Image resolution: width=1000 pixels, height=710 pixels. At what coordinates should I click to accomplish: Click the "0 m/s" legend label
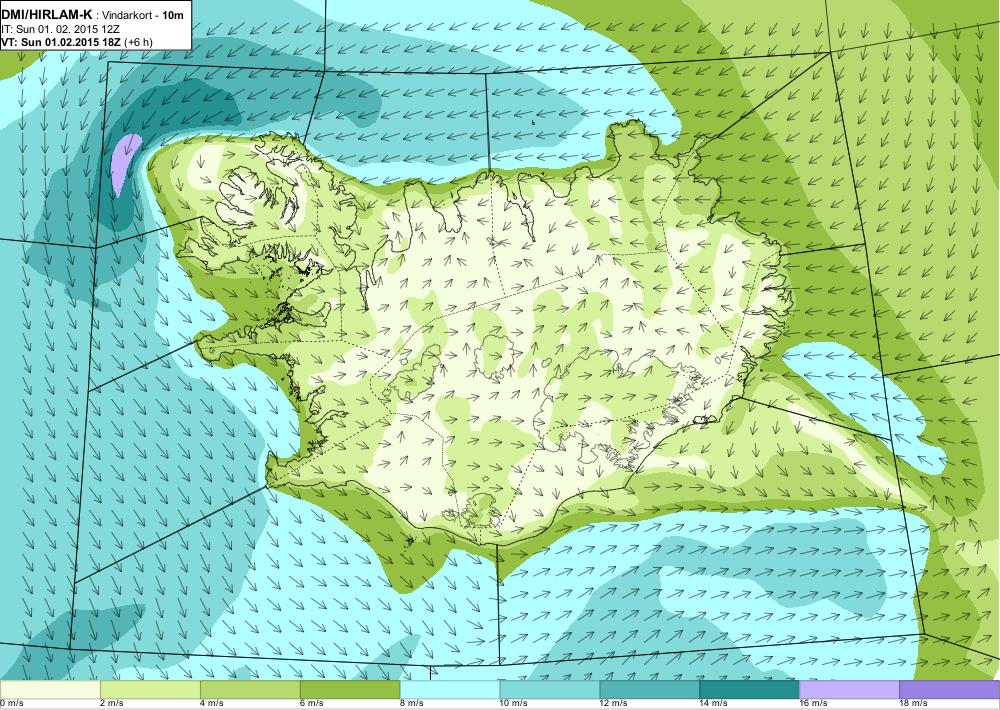point(11,704)
